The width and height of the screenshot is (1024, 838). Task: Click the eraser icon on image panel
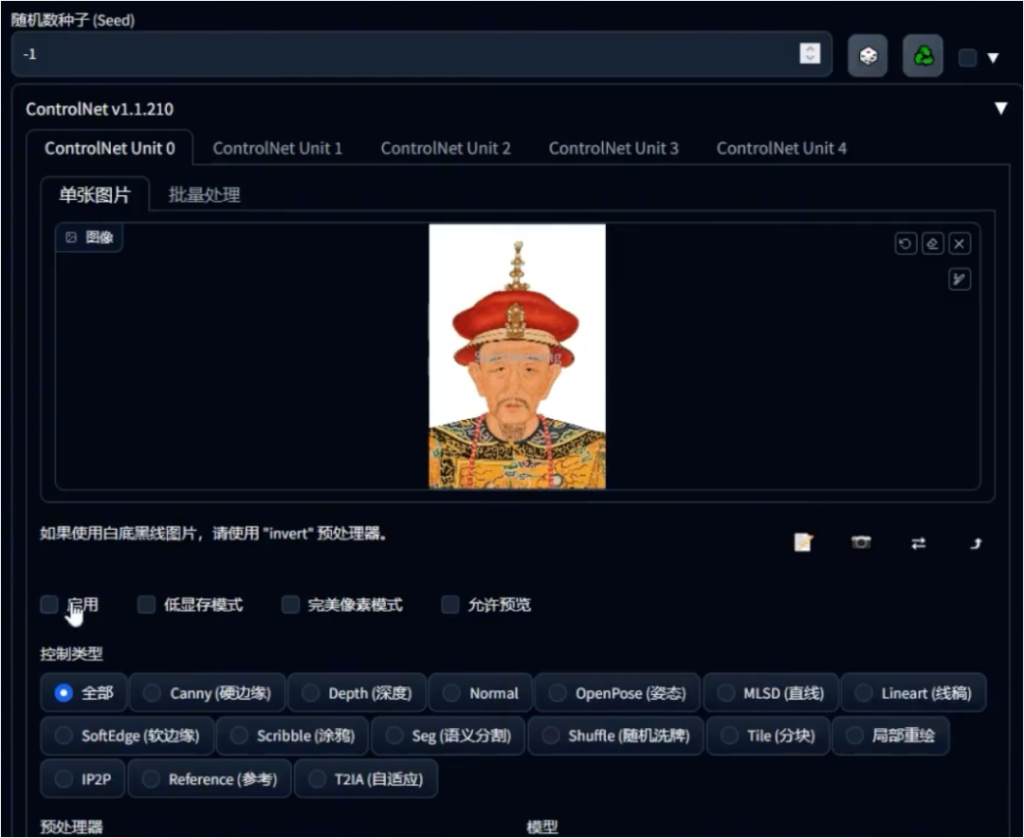tap(933, 244)
